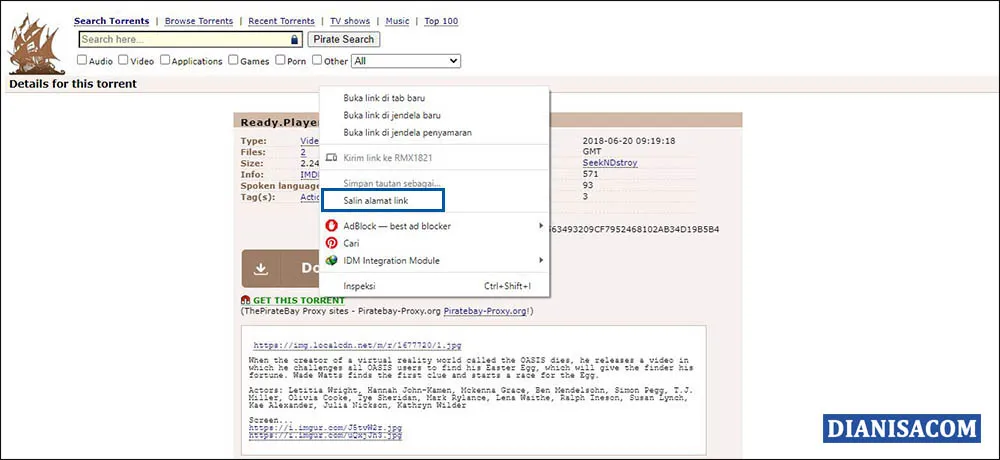This screenshot has height=460, width=1000.
Task: Open the Search Torrents link
Action: (112, 21)
